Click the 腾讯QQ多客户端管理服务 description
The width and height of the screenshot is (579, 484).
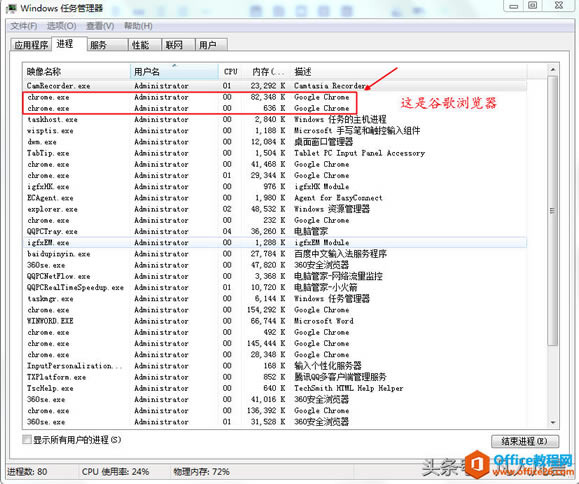click(340, 377)
